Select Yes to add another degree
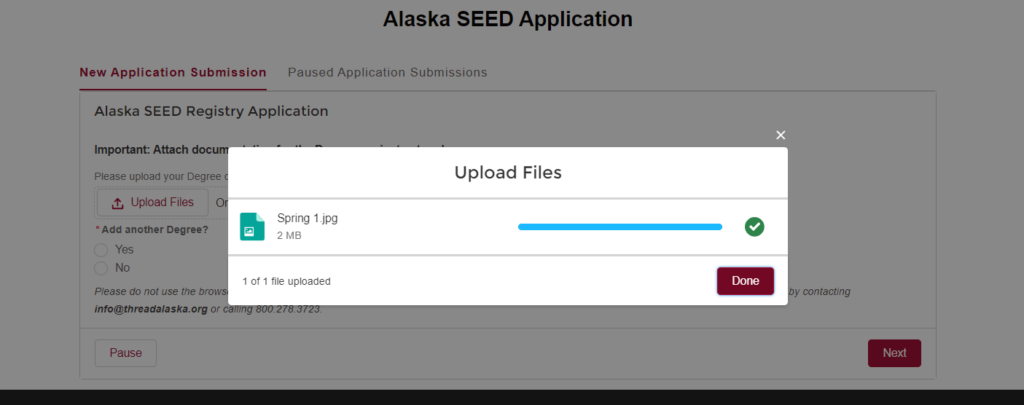The height and width of the screenshot is (405, 1024). point(101,249)
